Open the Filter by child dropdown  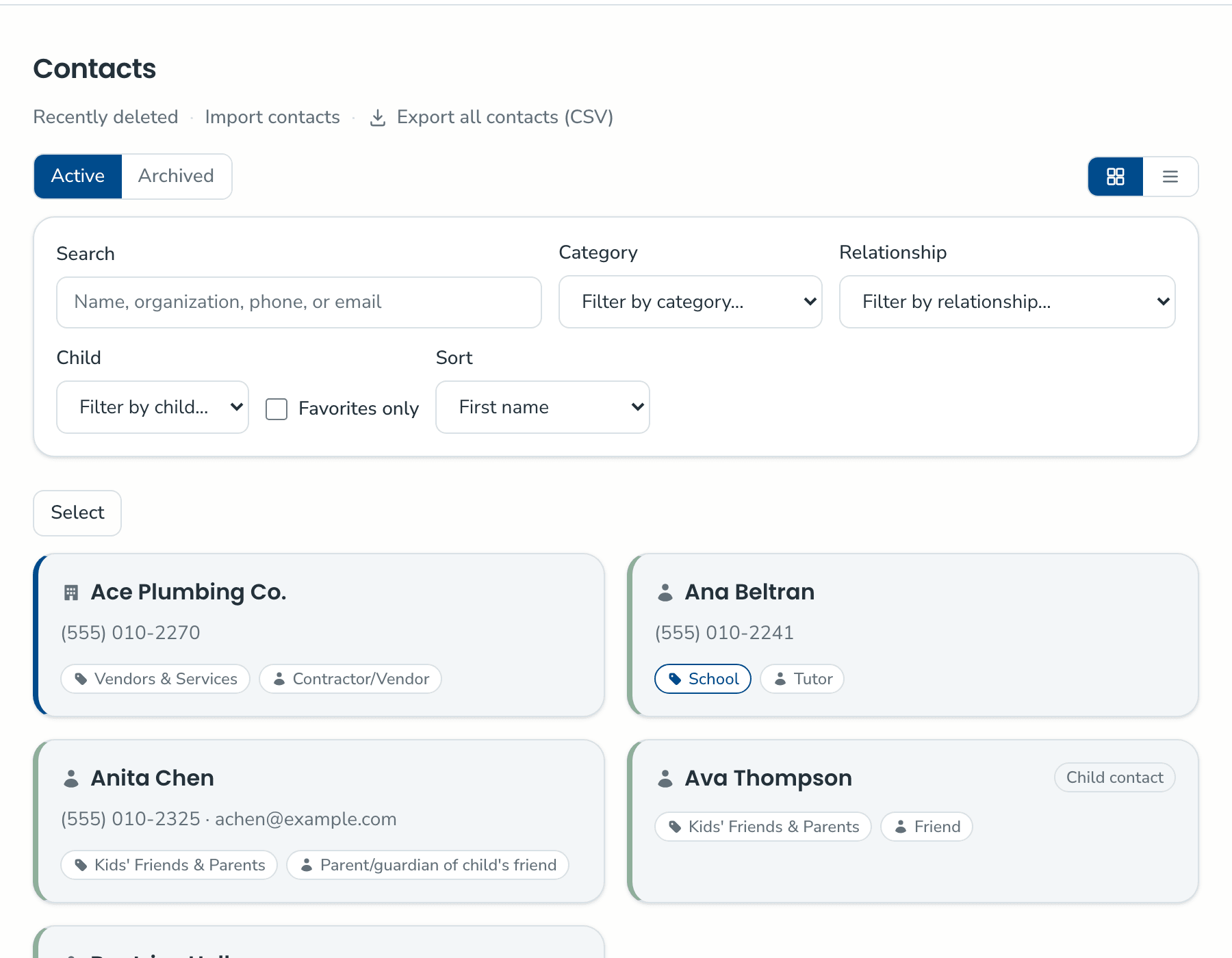pos(153,407)
